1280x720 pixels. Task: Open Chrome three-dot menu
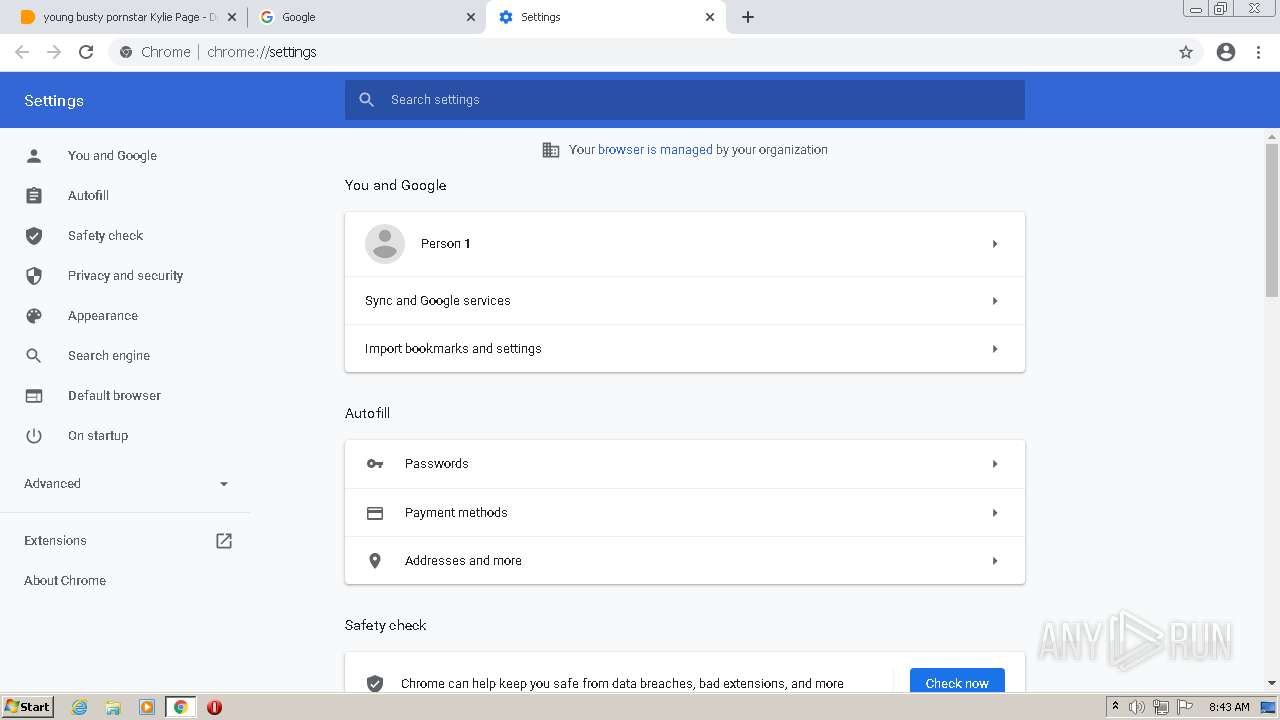click(1259, 52)
